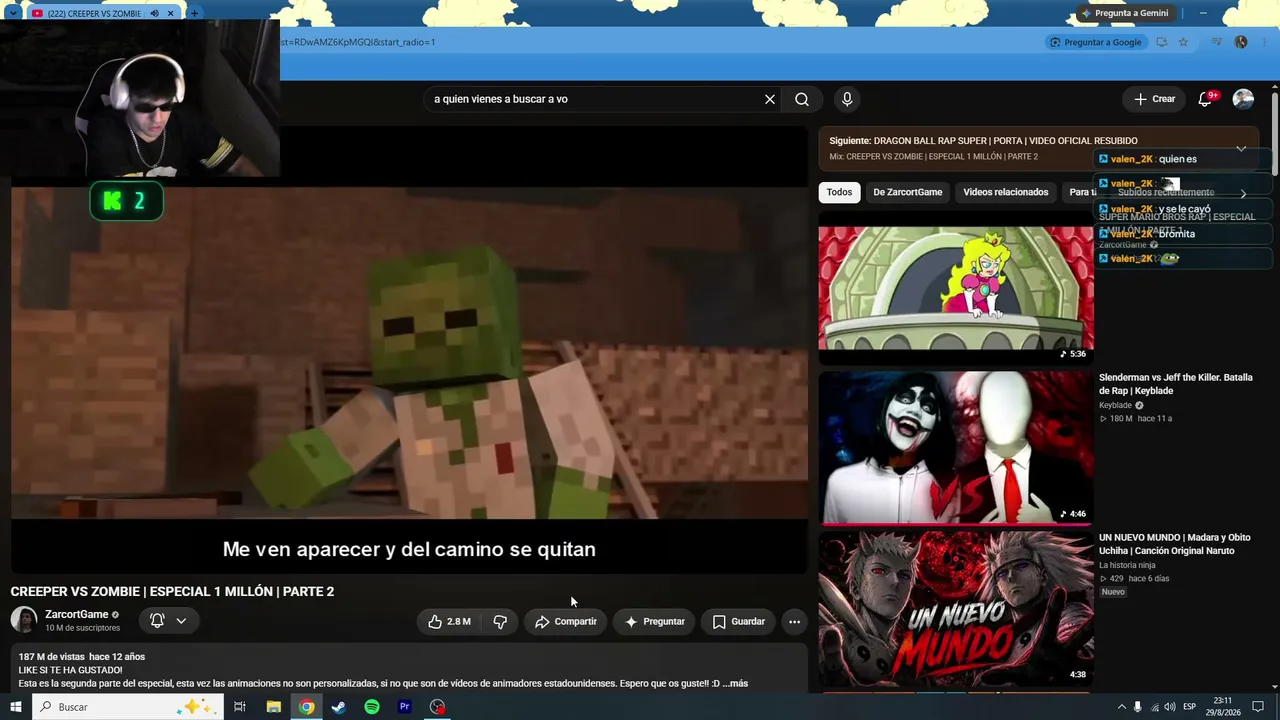Viewport: 1280px width, 720px height.
Task: Clear the YouTube search box text
Action: click(x=770, y=99)
